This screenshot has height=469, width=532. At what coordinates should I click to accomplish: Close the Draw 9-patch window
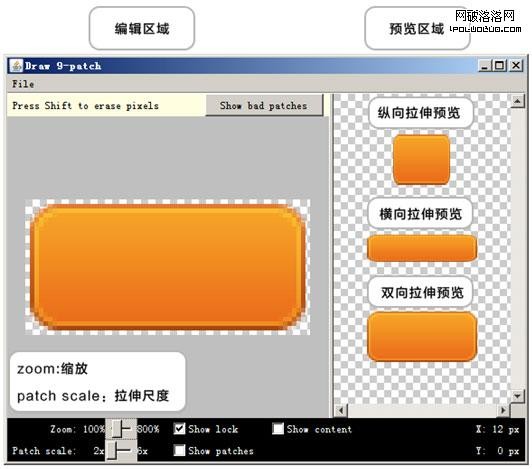pos(516,65)
